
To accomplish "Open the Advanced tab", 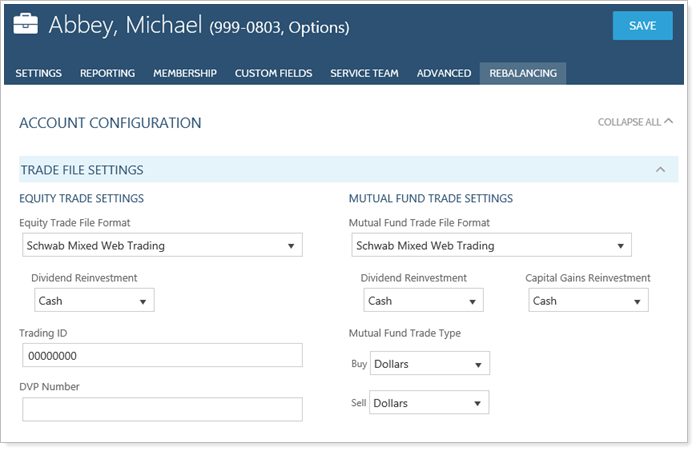I will [x=444, y=73].
